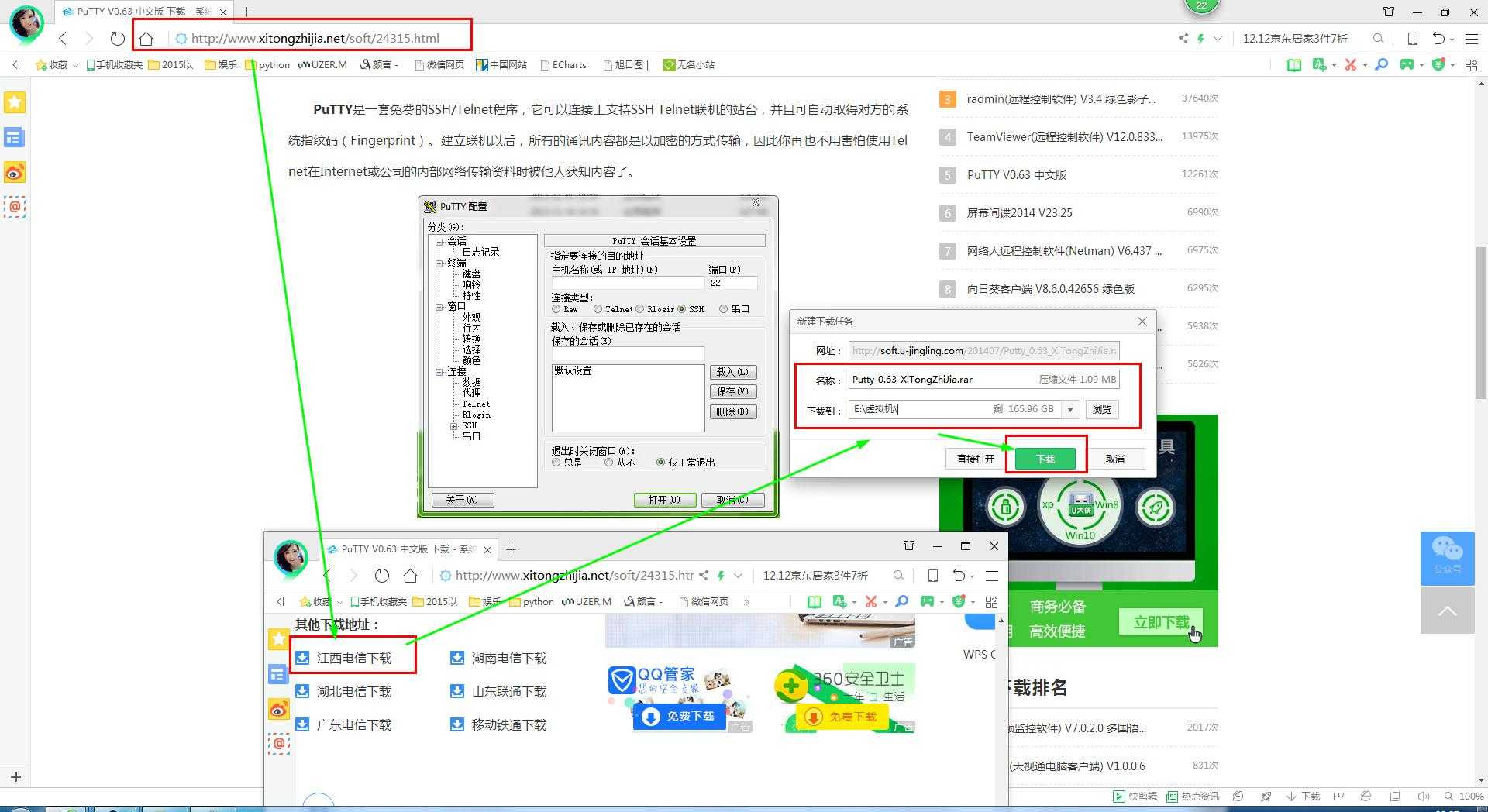
Task: Collapse the bookmarks bar with left arrow
Action: pos(16,65)
